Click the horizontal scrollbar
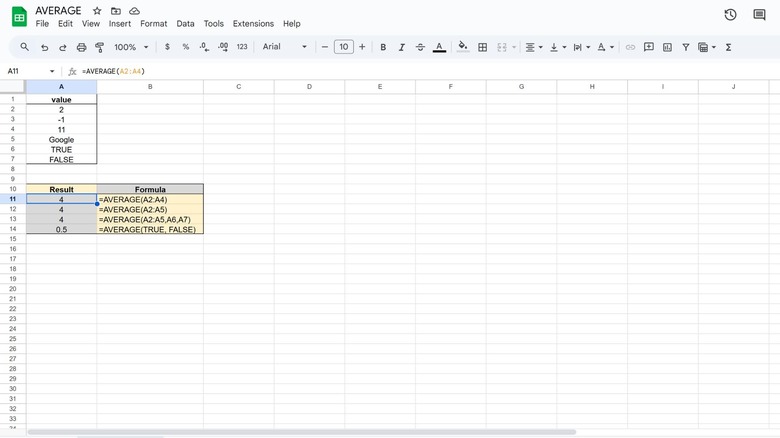Screen dimensions: 780x438 [x=301, y=432]
